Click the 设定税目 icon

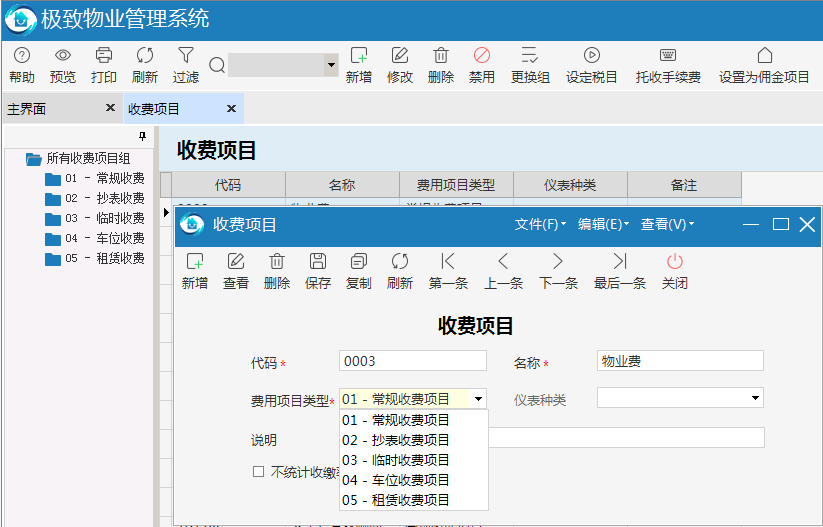coord(592,55)
